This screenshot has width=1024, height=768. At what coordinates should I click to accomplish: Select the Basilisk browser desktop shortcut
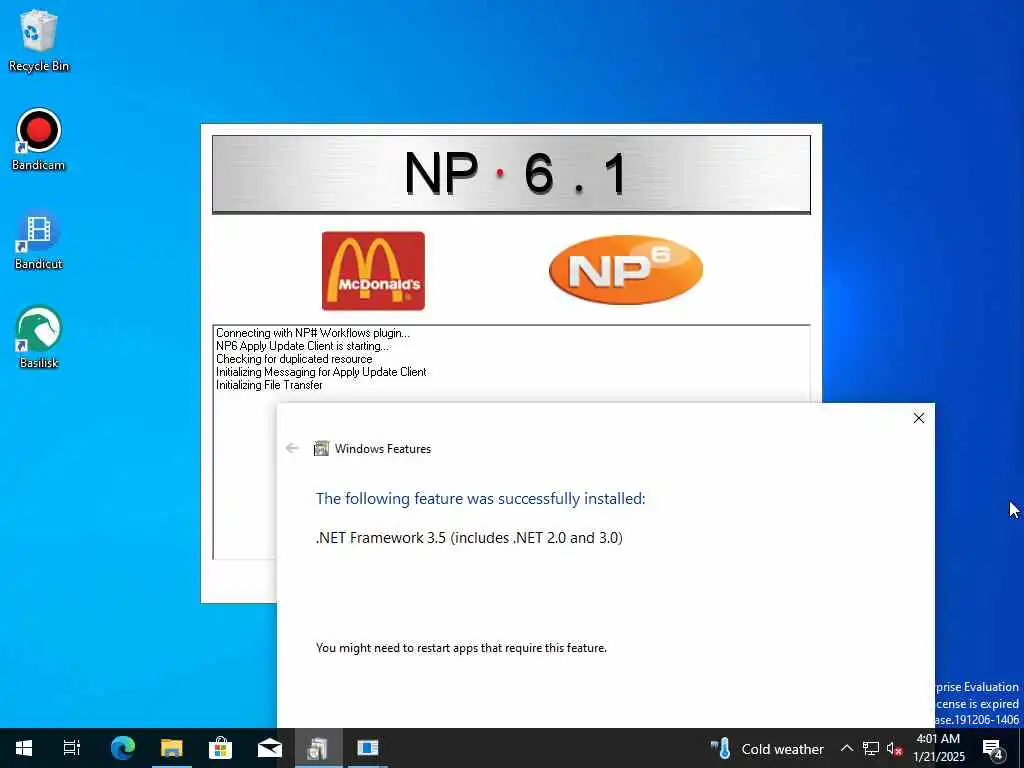point(39,337)
